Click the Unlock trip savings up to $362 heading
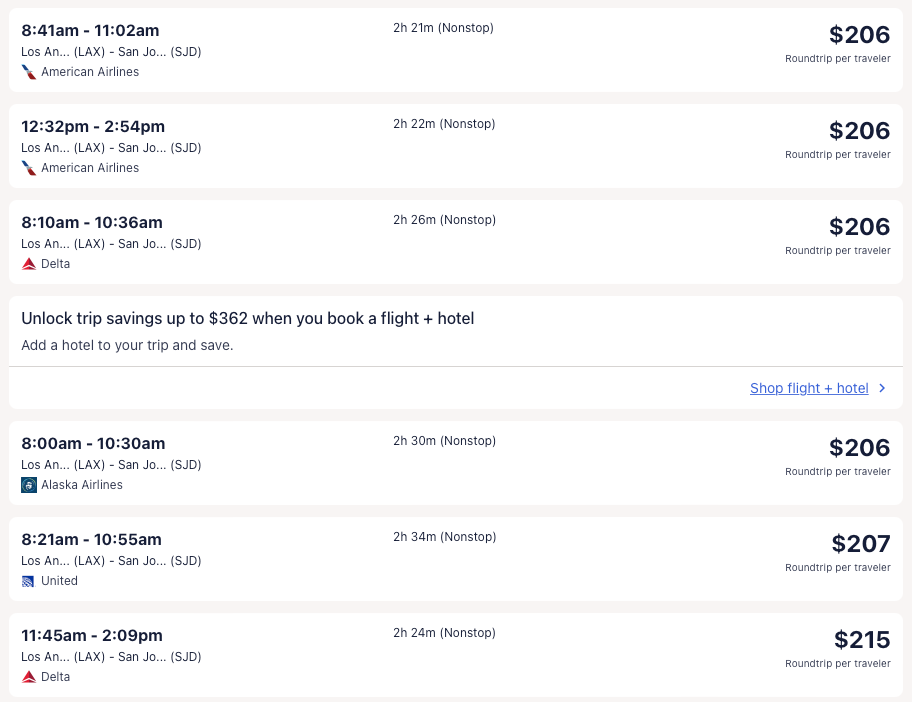Screen dimensions: 912x702 point(248,319)
